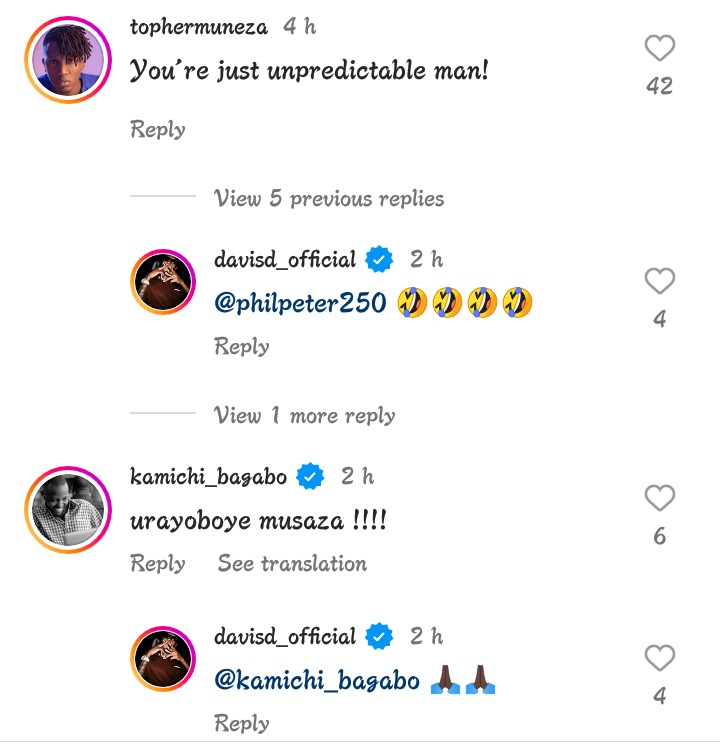Open davisd_official's avatar beside the kamichi_bagabo reply
720x745 pixels.
click(x=165, y=661)
